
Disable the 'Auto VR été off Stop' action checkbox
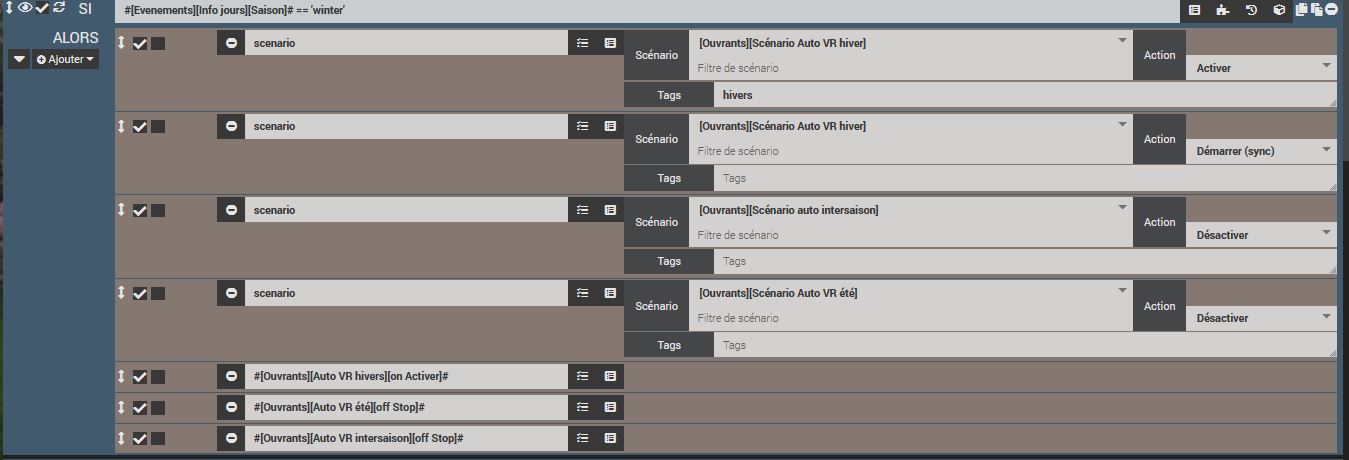140,408
